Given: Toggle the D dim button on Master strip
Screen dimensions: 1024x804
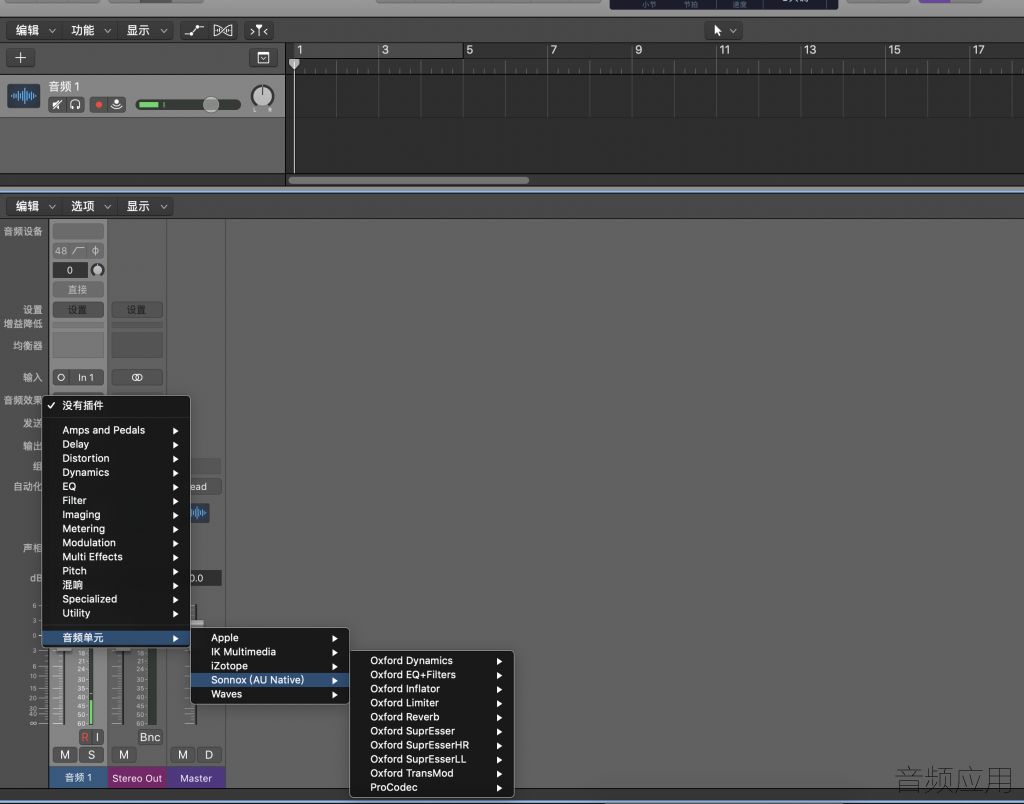Looking at the screenshot, I should tap(209, 755).
